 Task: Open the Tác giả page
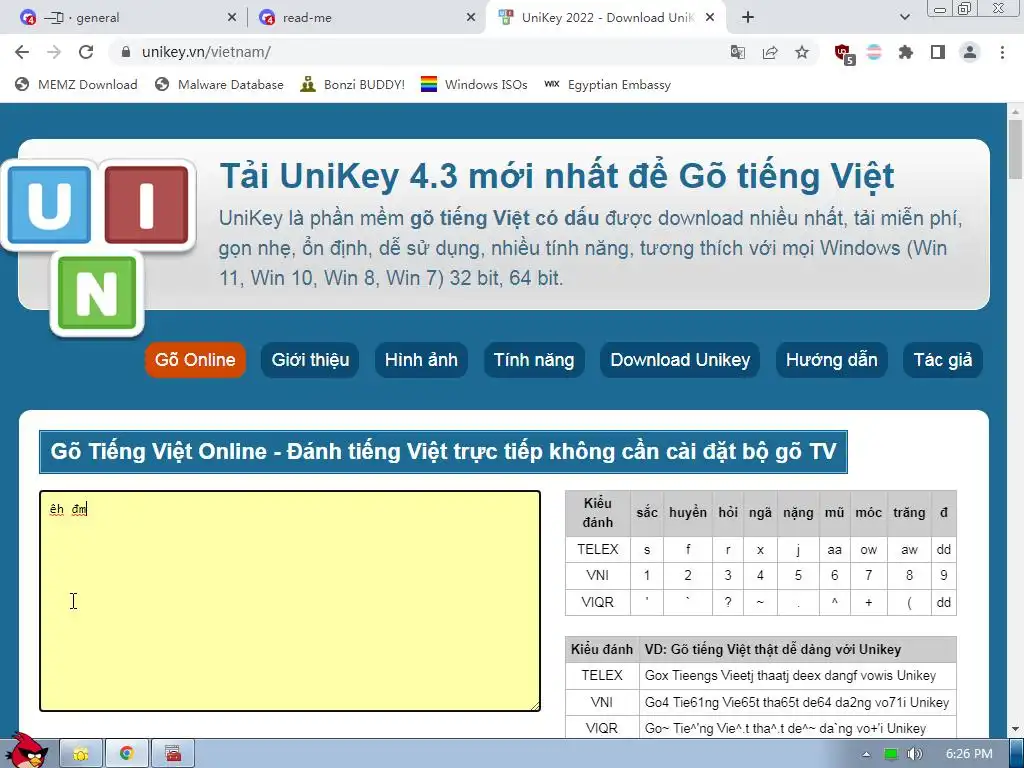943,360
